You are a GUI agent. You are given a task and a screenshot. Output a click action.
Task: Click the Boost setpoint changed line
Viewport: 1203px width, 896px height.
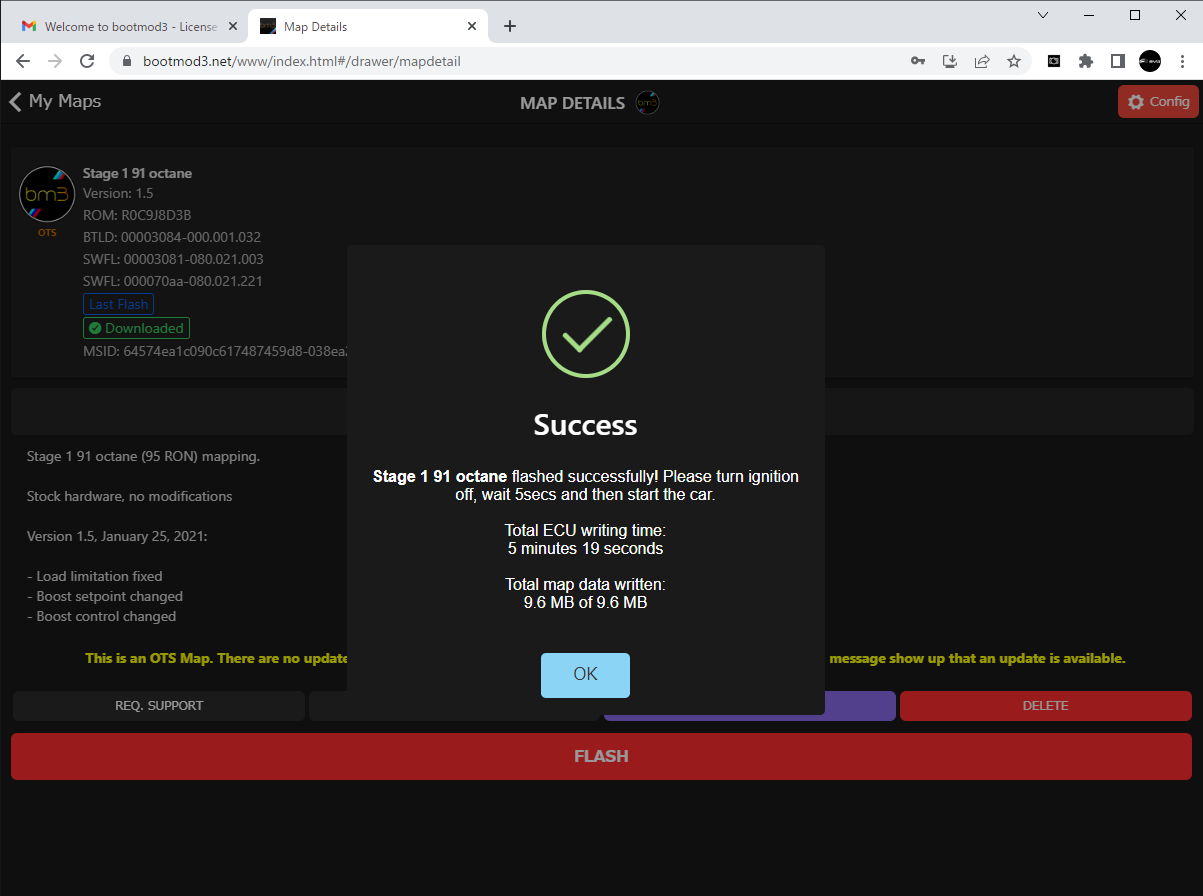105,596
